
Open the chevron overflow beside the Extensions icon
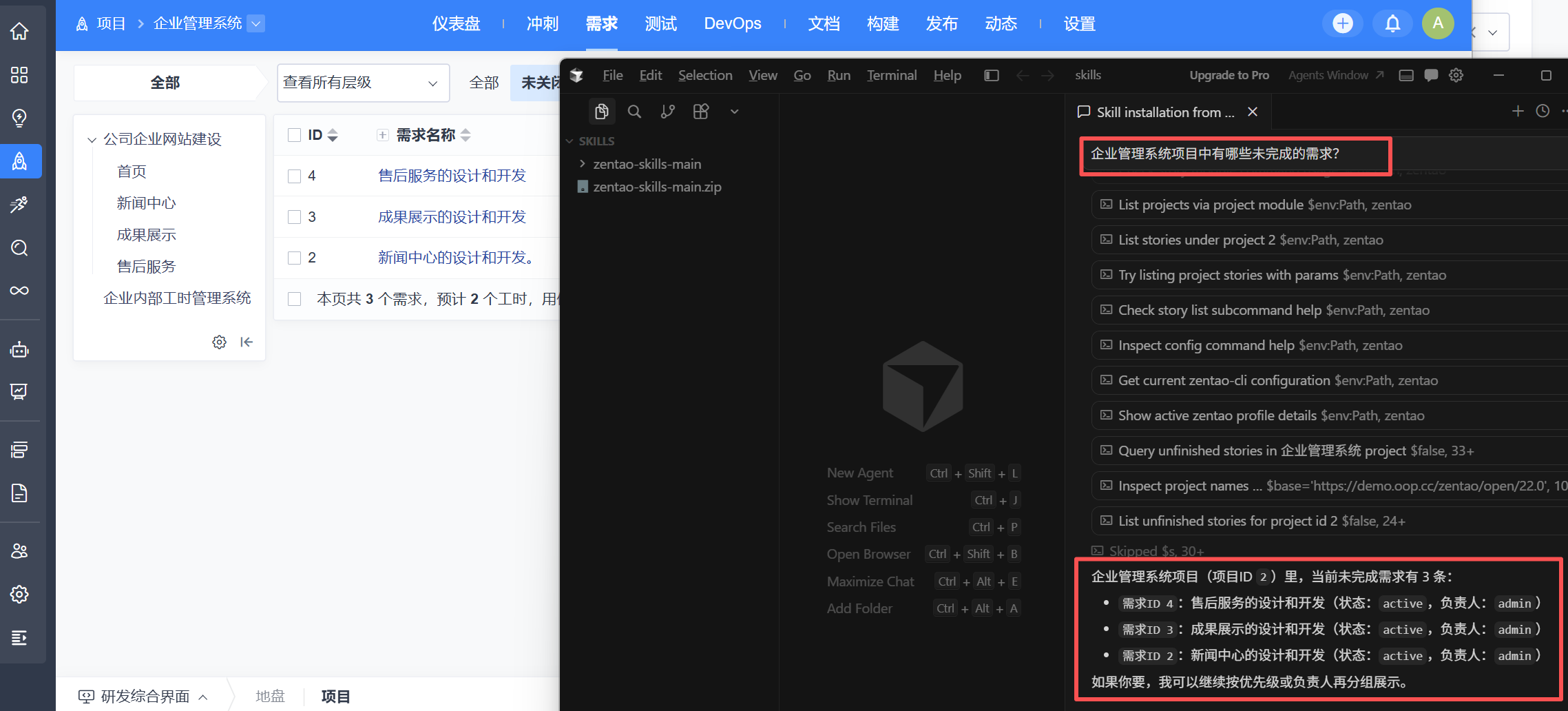pos(734,112)
